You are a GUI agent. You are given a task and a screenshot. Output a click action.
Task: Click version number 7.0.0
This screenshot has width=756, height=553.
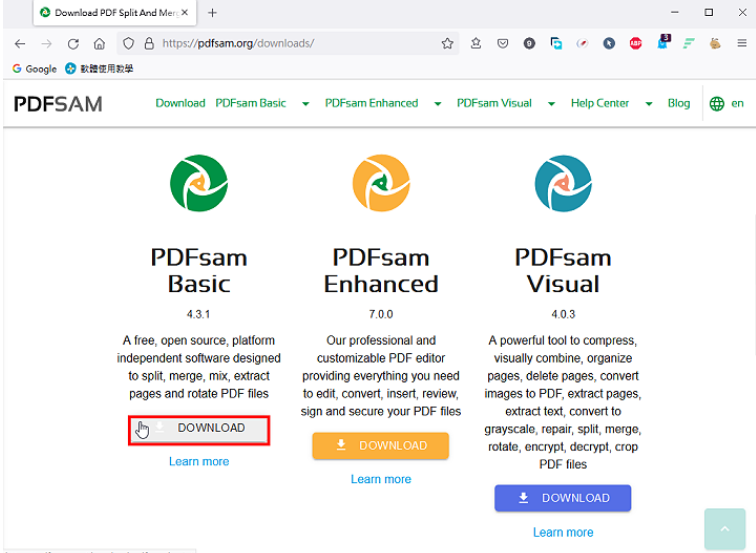(381, 314)
